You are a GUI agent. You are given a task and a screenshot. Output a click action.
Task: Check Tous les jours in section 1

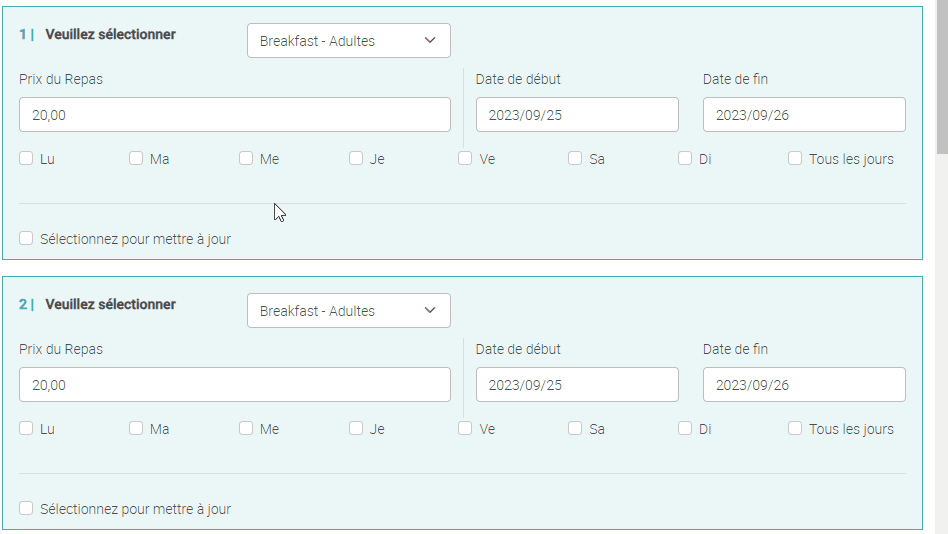795,158
